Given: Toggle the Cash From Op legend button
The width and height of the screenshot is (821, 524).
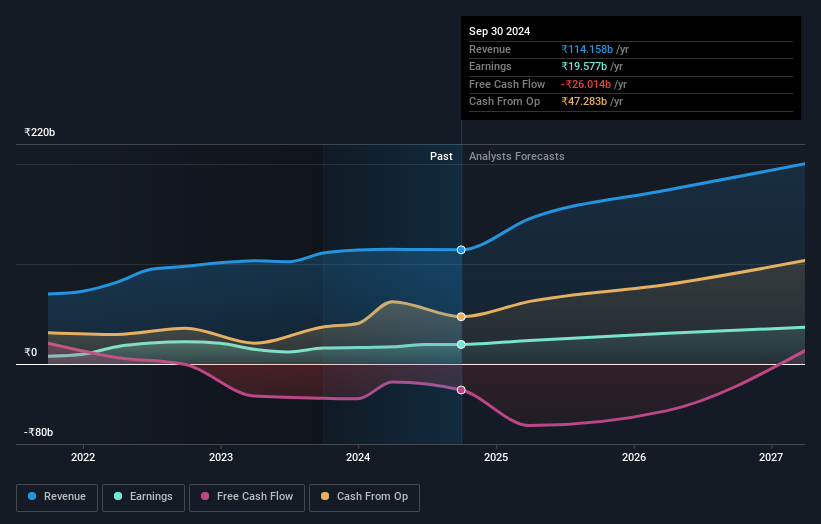Looking at the screenshot, I should coord(364,497).
